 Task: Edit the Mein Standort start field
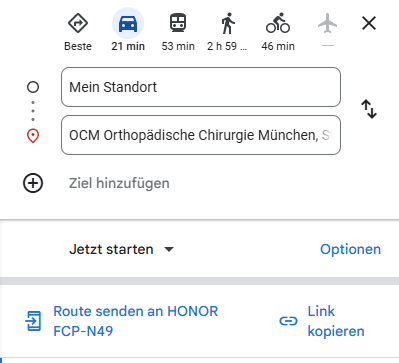coord(201,87)
